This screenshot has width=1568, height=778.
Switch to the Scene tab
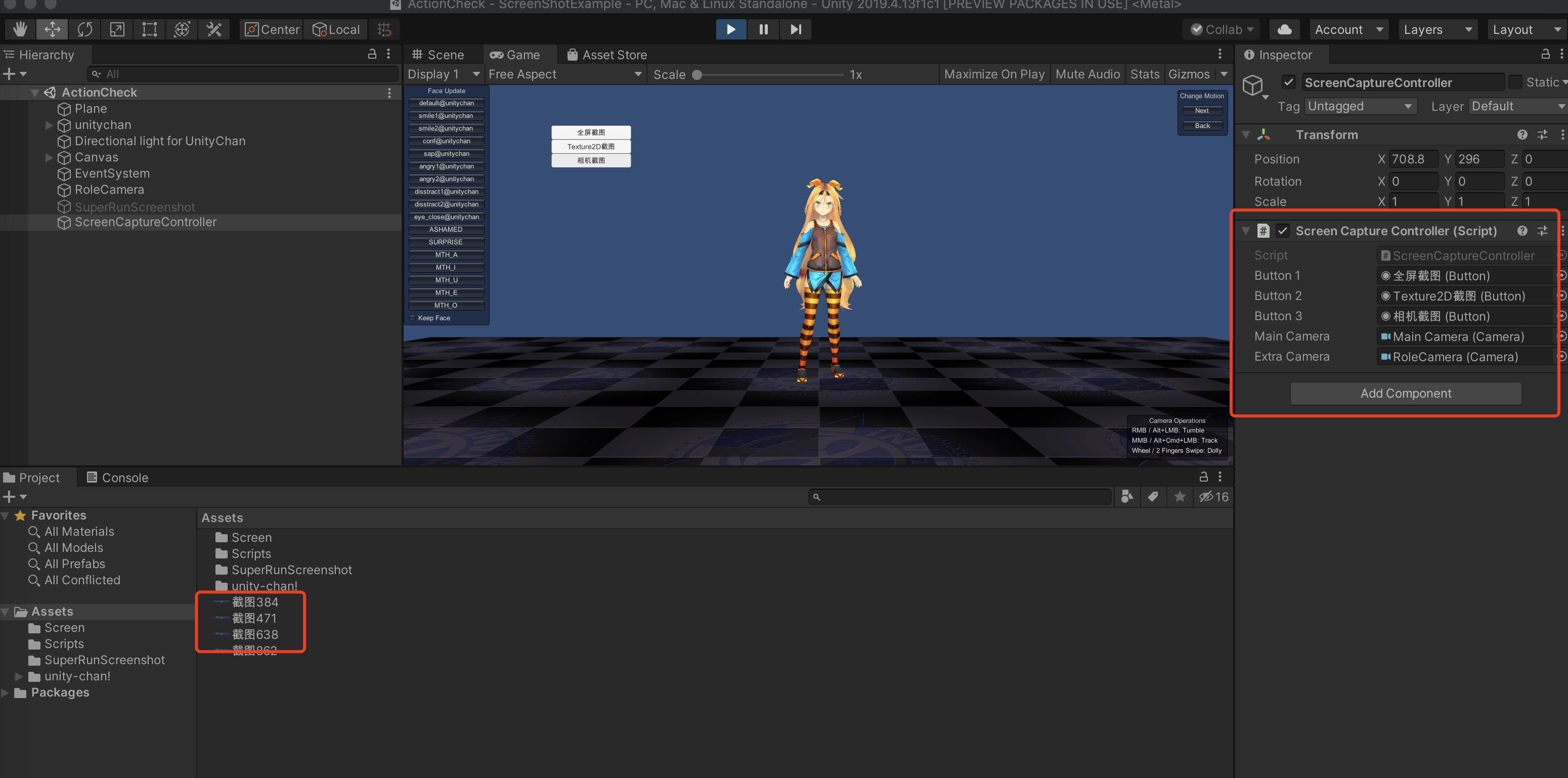point(438,55)
